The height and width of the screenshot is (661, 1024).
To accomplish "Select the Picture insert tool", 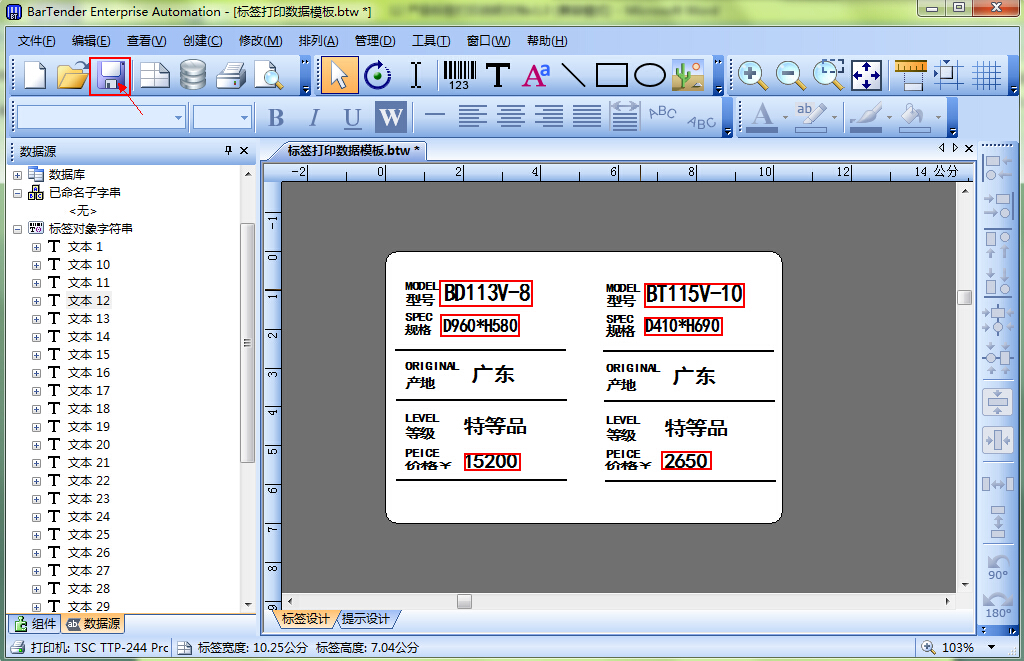I will 688,75.
